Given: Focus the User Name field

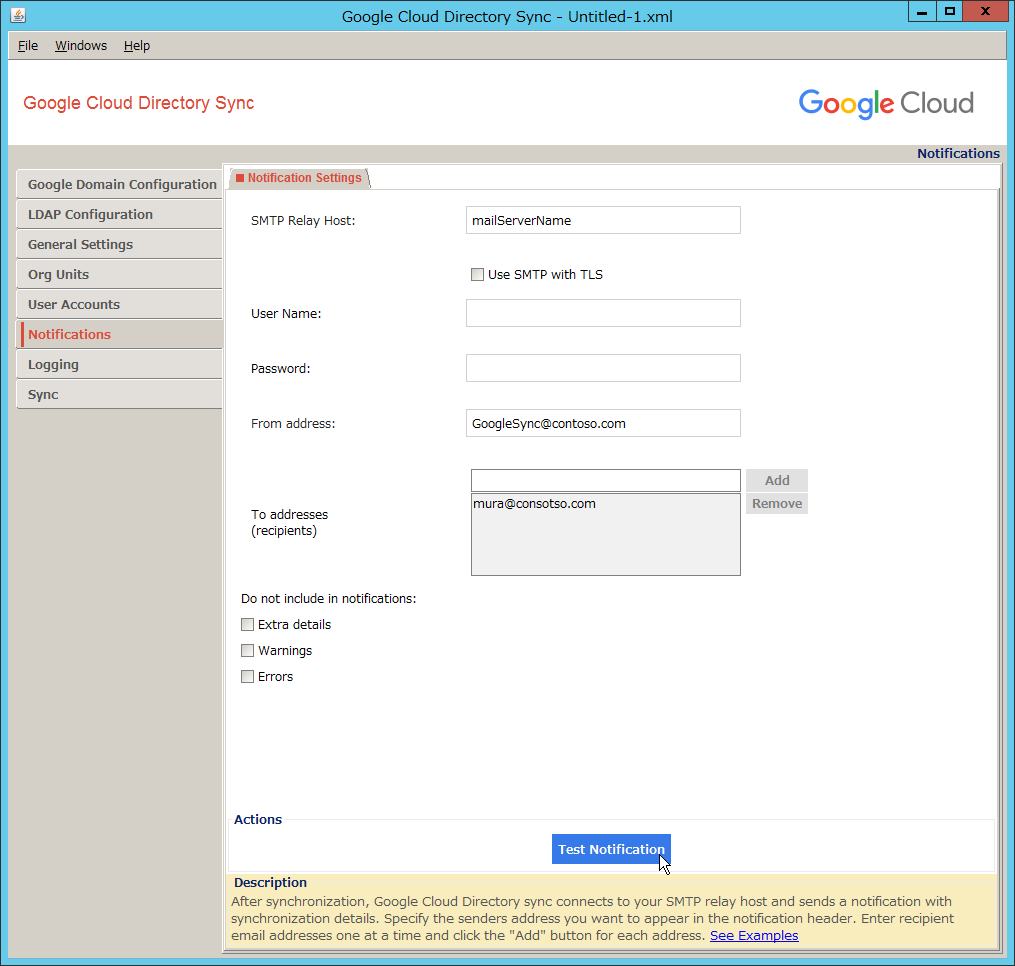Looking at the screenshot, I should [x=603, y=313].
